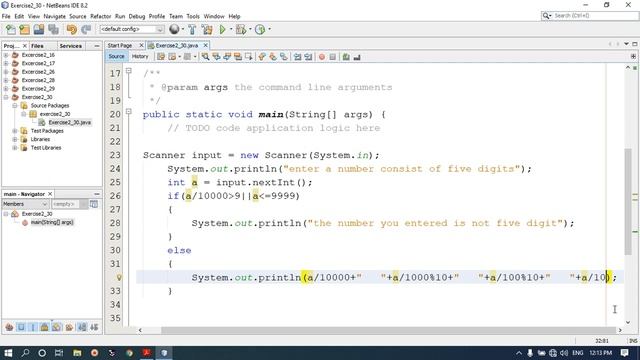
Task: Switch to the Files tab
Action: click(37, 46)
